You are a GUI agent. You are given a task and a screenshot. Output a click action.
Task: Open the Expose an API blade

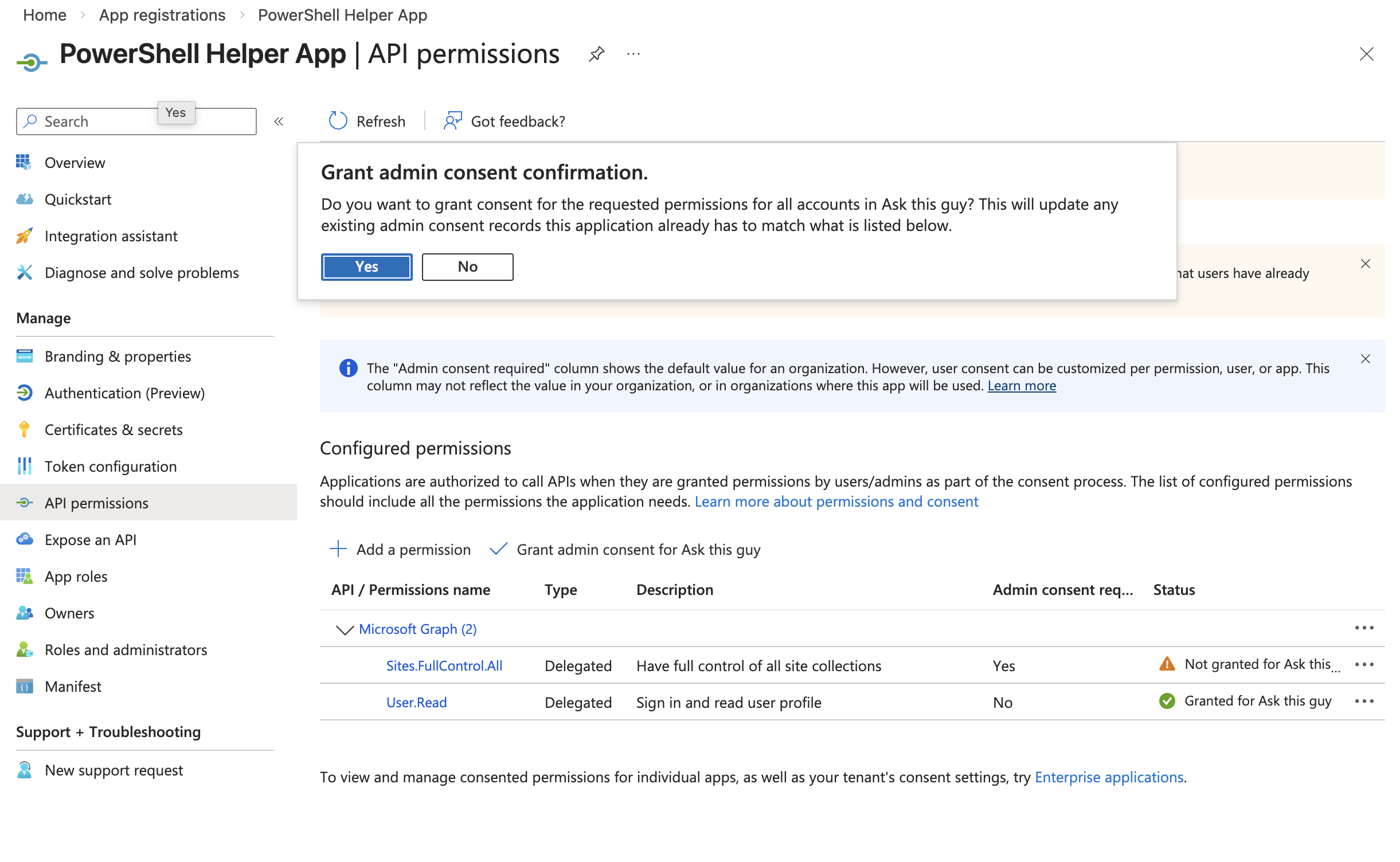tap(90, 539)
